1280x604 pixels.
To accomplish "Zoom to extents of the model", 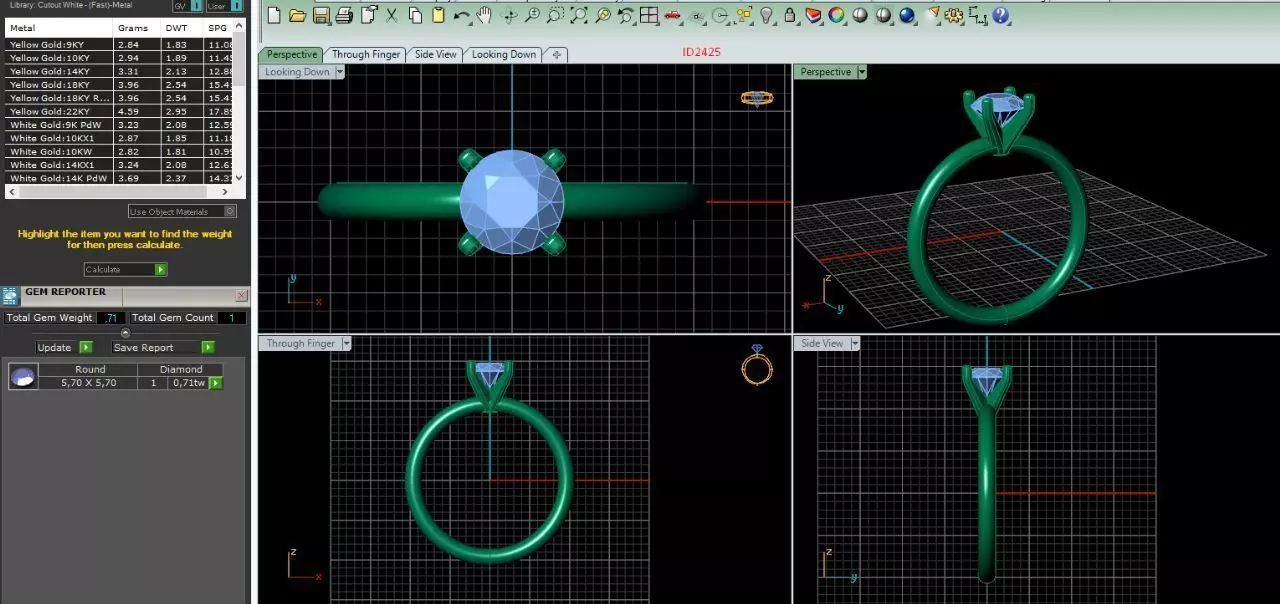I will coord(580,15).
